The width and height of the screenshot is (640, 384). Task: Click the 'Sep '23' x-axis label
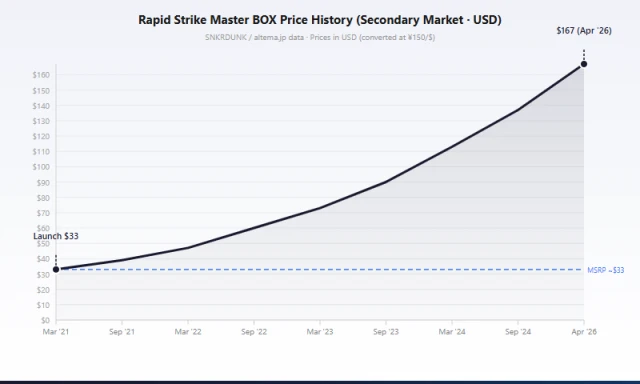(x=386, y=332)
